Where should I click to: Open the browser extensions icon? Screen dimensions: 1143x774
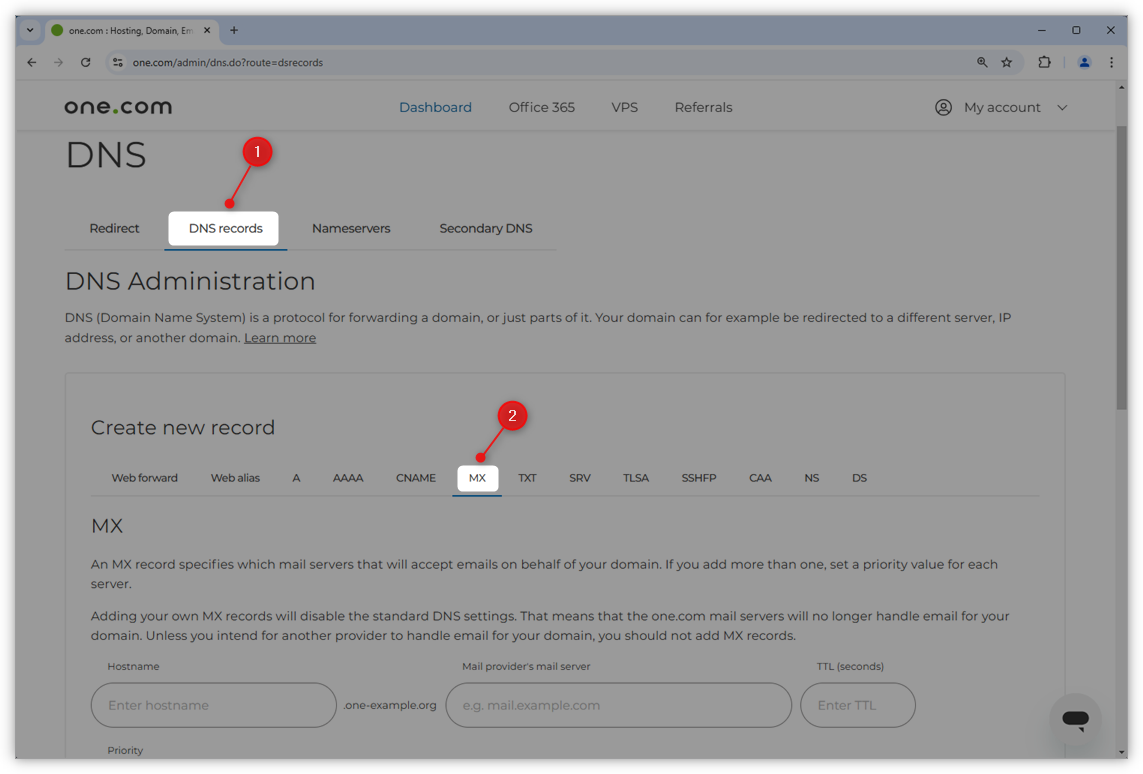point(1044,62)
